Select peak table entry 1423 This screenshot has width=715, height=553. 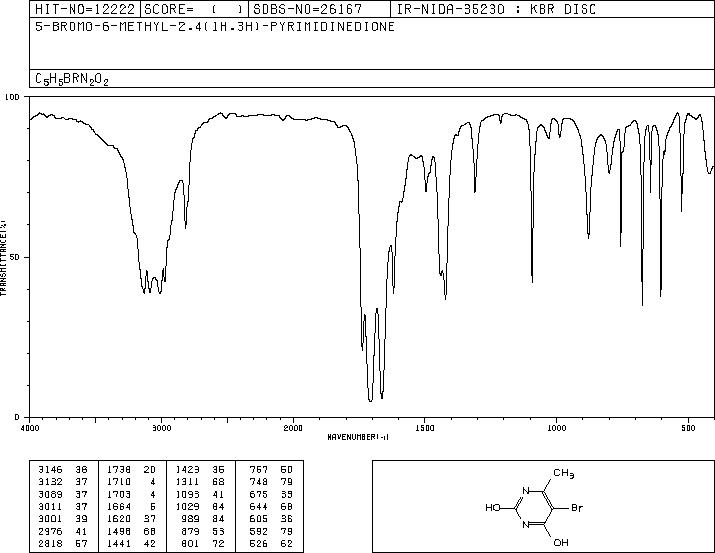tap(200, 469)
